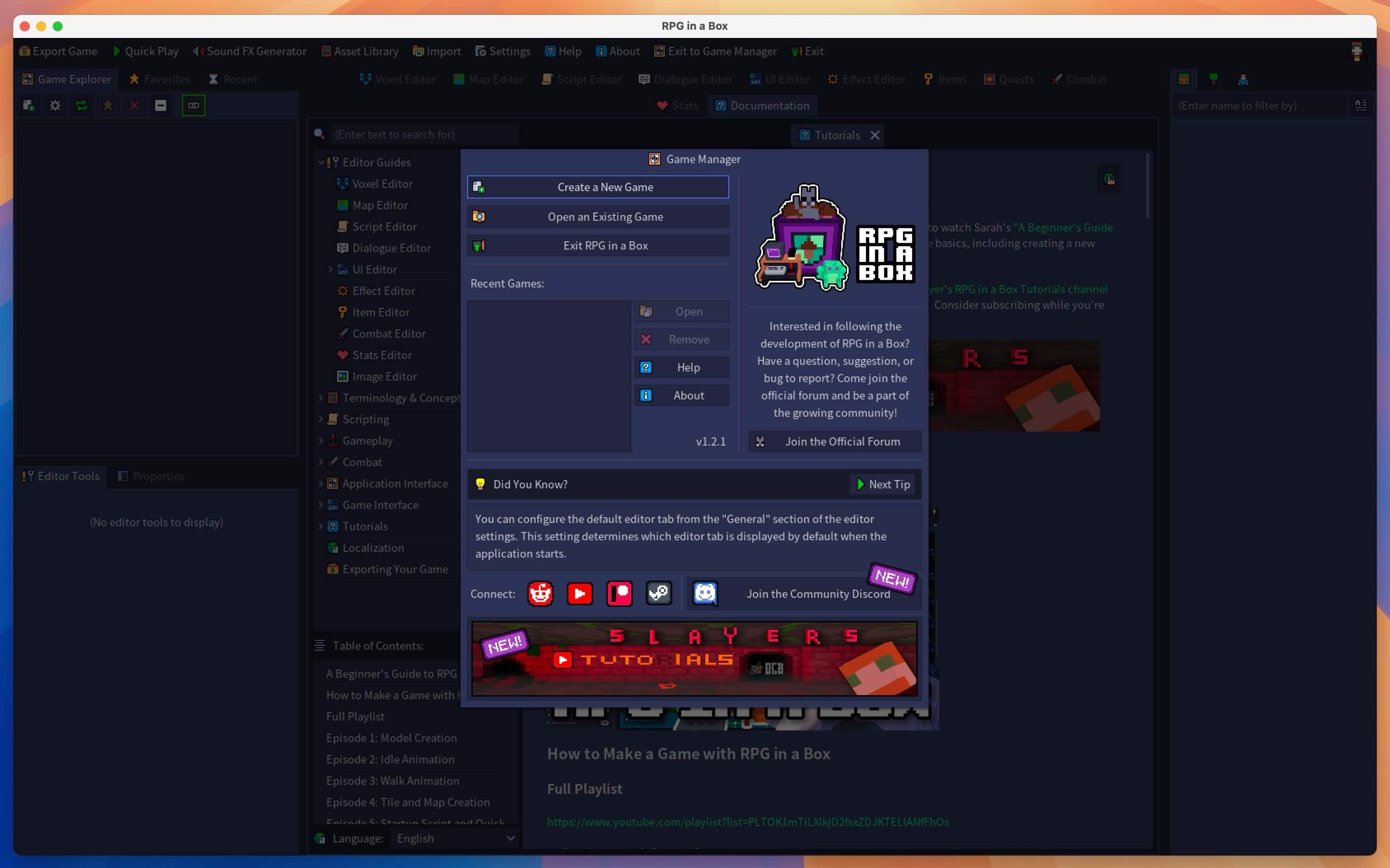Open the YouTube channel icon

pyautogui.click(x=580, y=593)
